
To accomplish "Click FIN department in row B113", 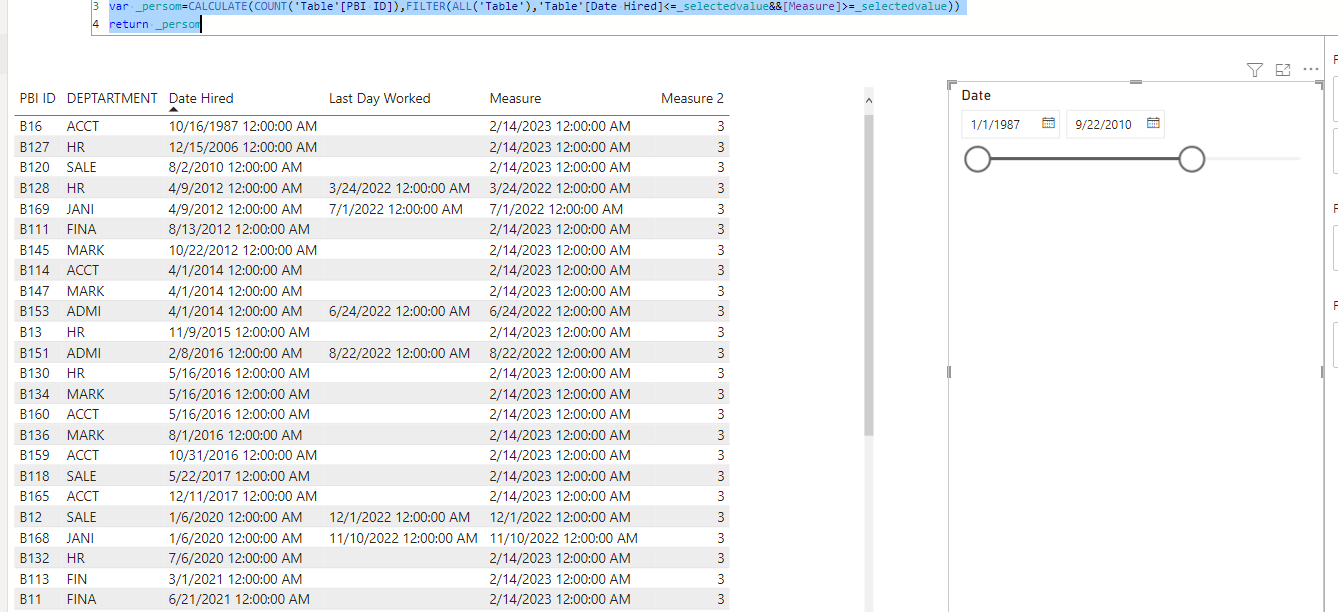I will pos(77,579).
